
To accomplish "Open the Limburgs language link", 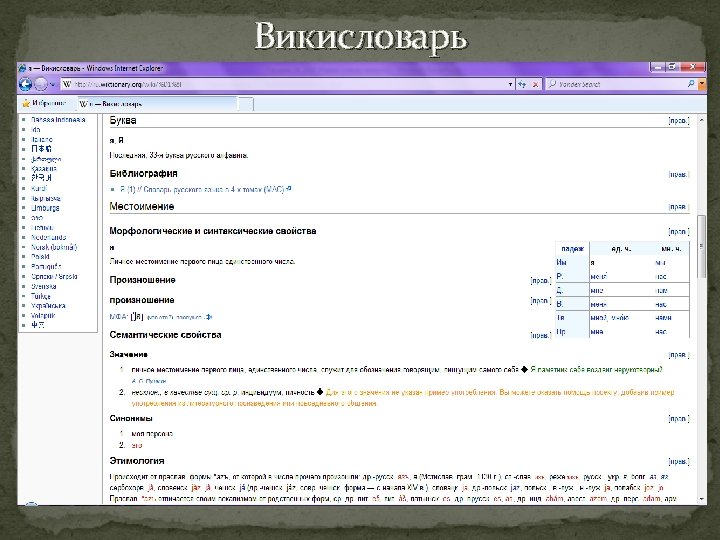I will click(45, 208).
